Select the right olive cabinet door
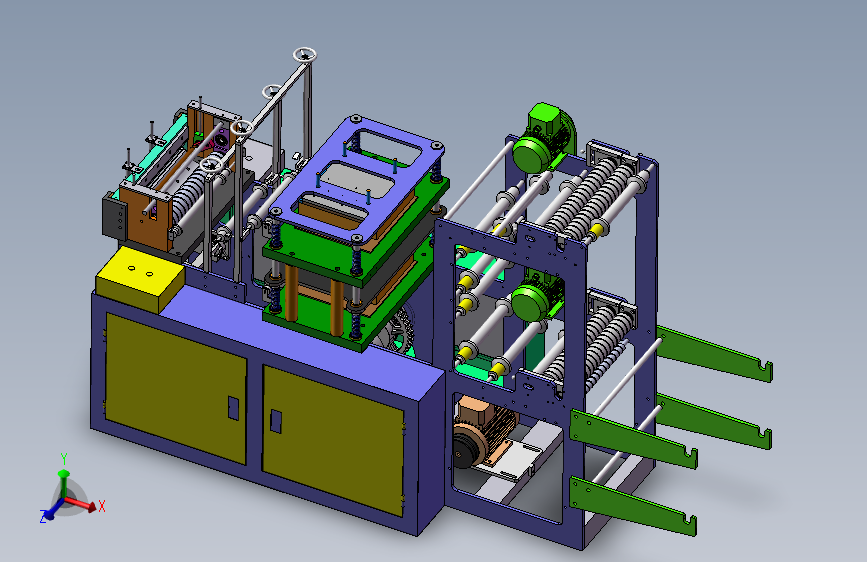The width and height of the screenshot is (867, 562). pos(332,440)
